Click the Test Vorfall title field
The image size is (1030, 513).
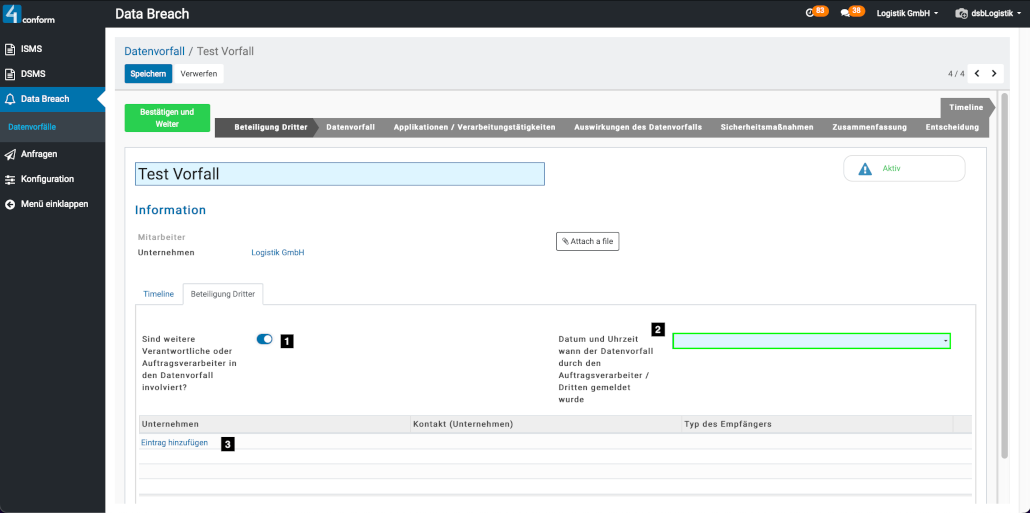[340, 174]
